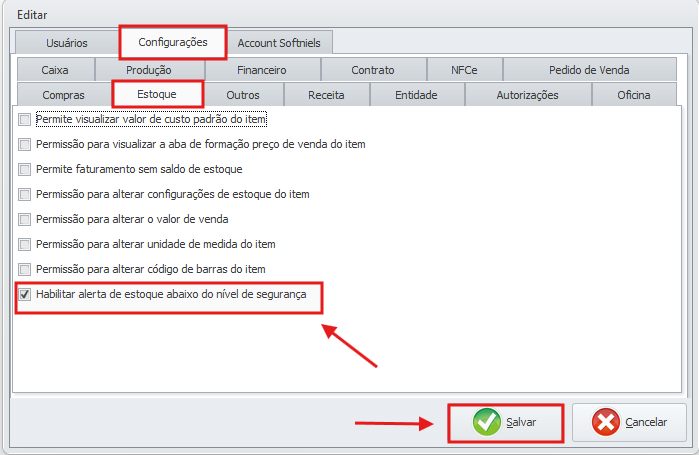
Task: Open the Account Softniels tab
Action: click(x=280, y=43)
